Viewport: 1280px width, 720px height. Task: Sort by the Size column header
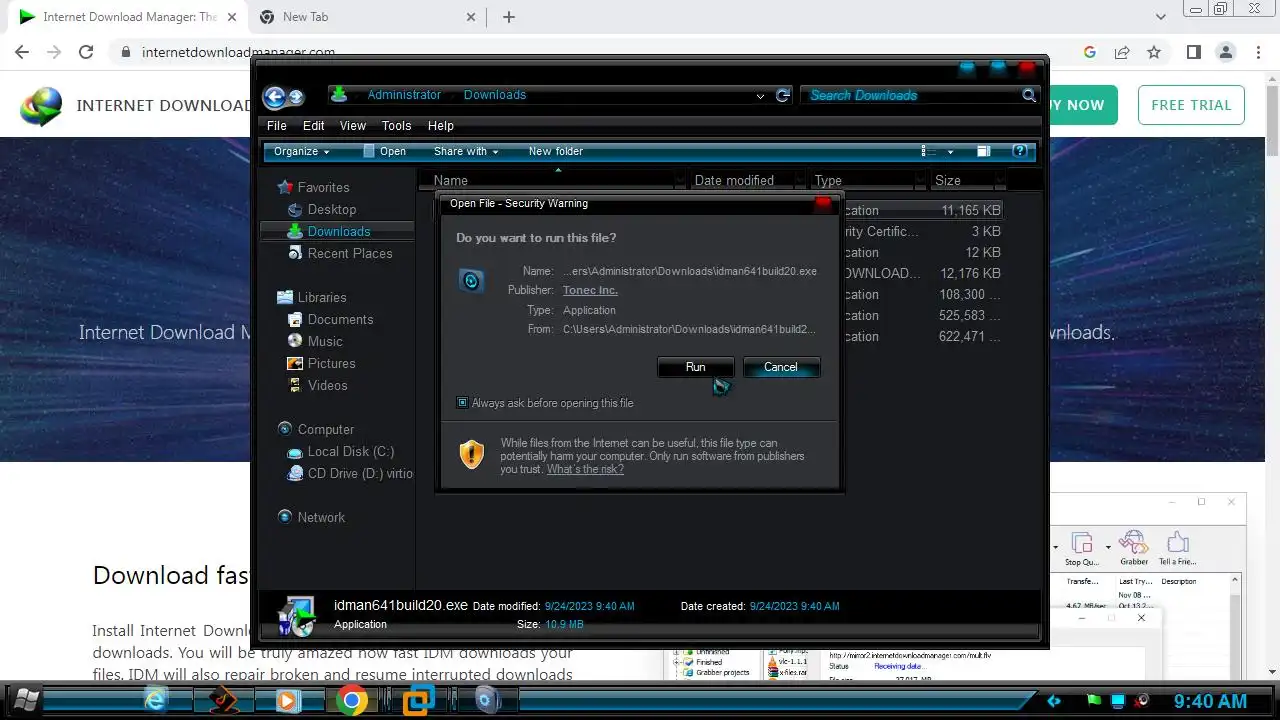point(967,180)
